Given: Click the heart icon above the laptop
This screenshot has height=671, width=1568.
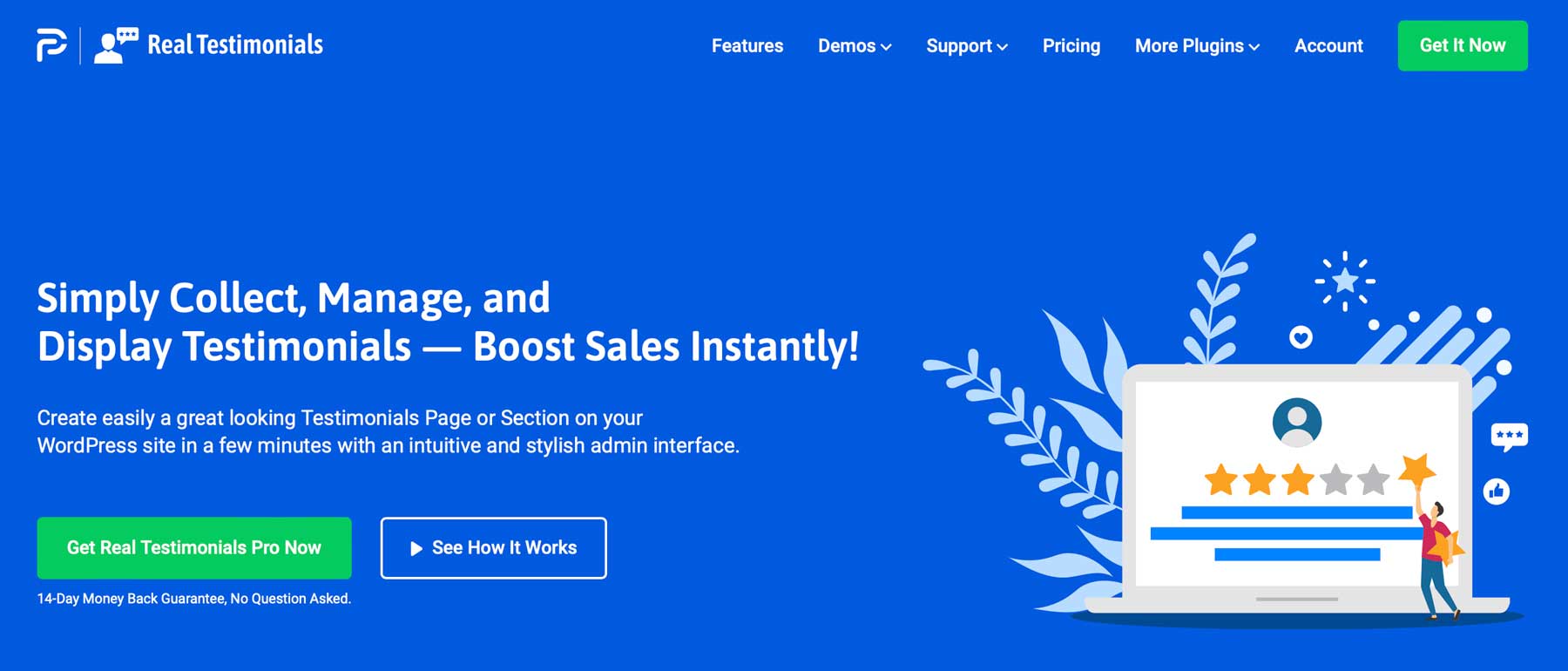Looking at the screenshot, I should [x=1301, y=337].
